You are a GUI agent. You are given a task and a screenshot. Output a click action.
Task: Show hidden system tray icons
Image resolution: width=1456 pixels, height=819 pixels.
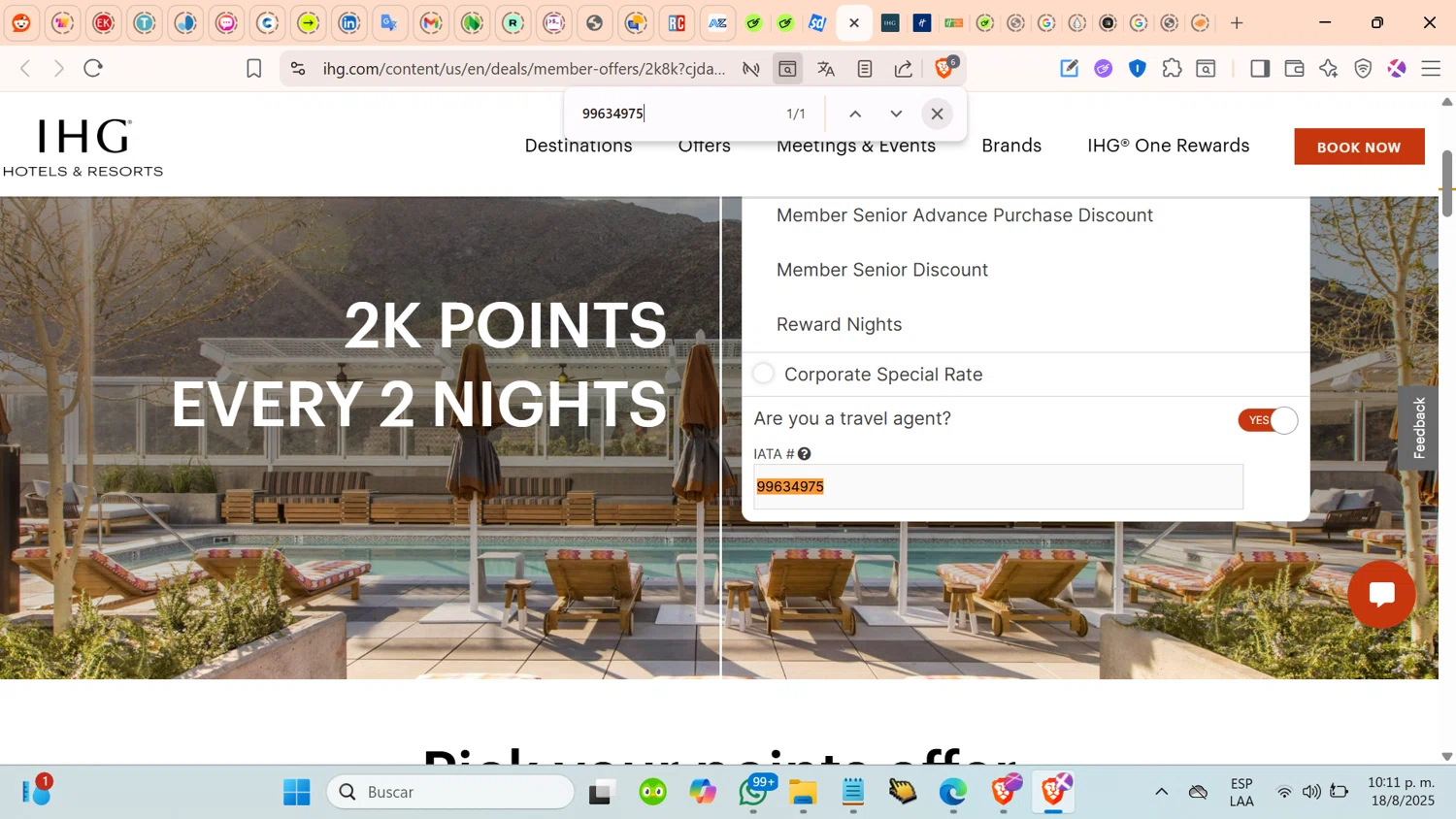pos(1161,792)
